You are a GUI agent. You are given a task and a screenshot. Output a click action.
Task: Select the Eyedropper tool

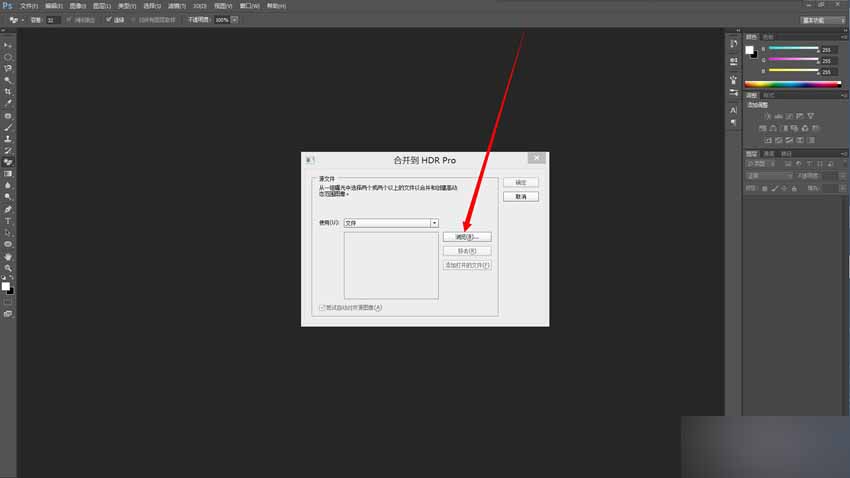pos(8,103)
